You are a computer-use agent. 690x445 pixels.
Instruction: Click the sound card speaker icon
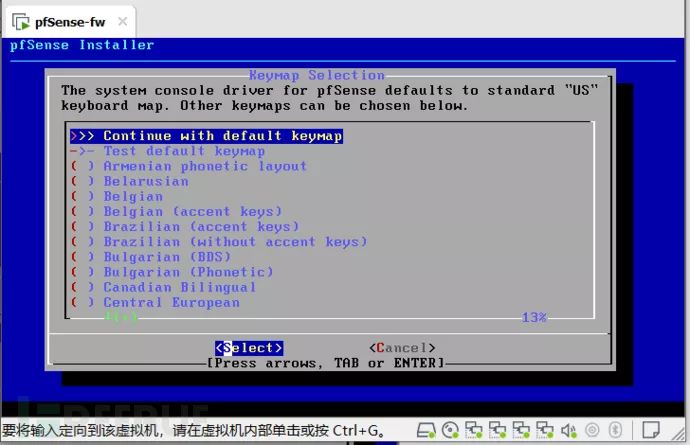(x=568, y=430)
